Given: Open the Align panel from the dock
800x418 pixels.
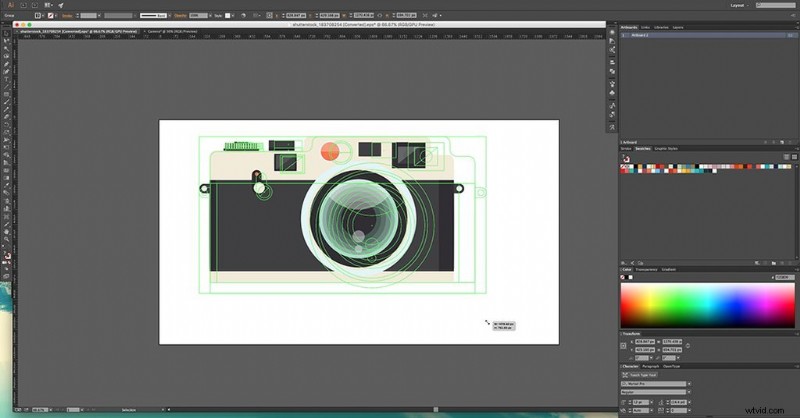Looking at the screenshot, I should pyautogui.click(x=612, y=62).
